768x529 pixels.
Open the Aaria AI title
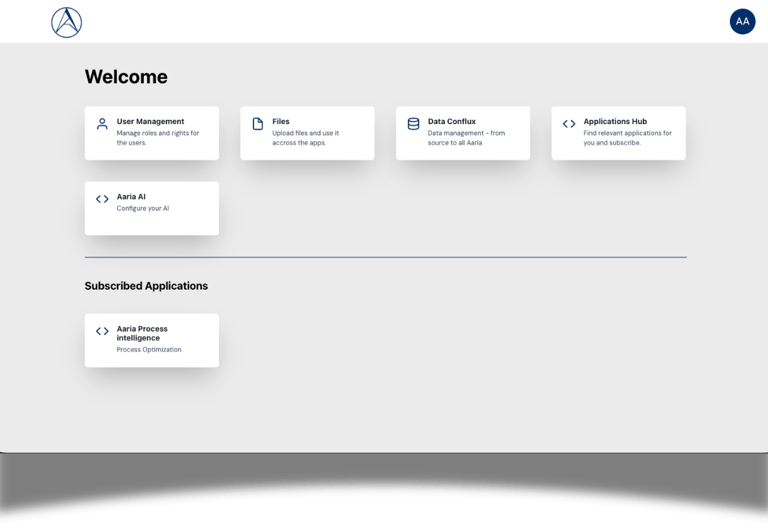tap(131, 197)
